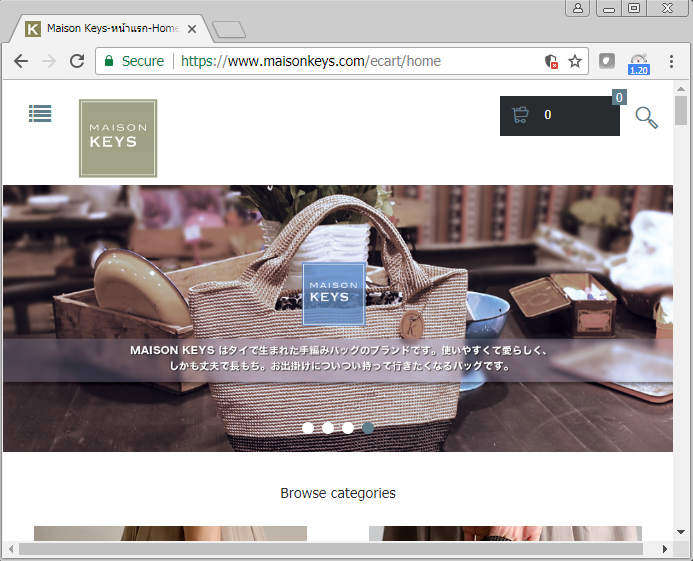Open the speedometer 1.20 extension

(639, 64)
